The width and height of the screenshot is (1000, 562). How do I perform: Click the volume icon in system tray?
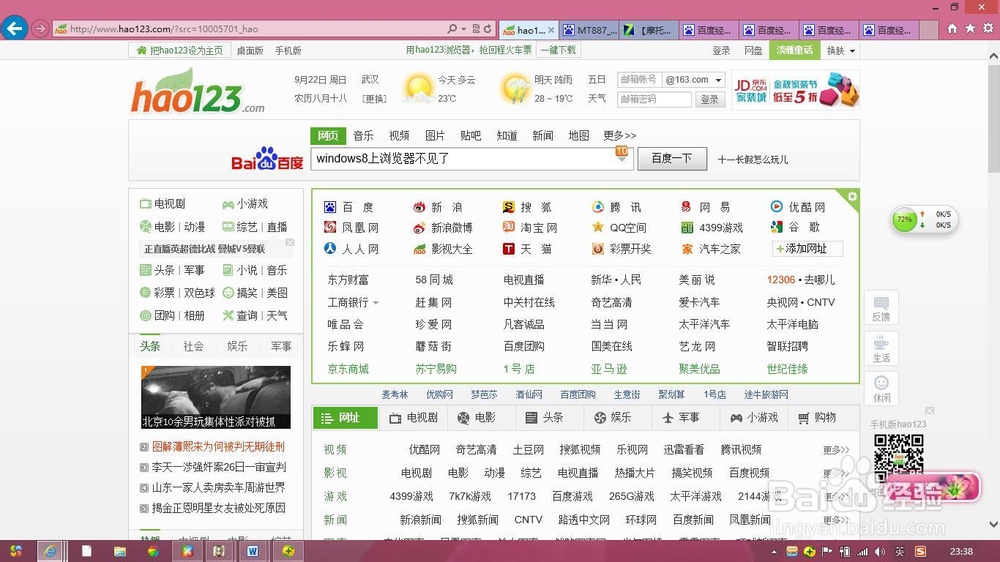[881, 552]
